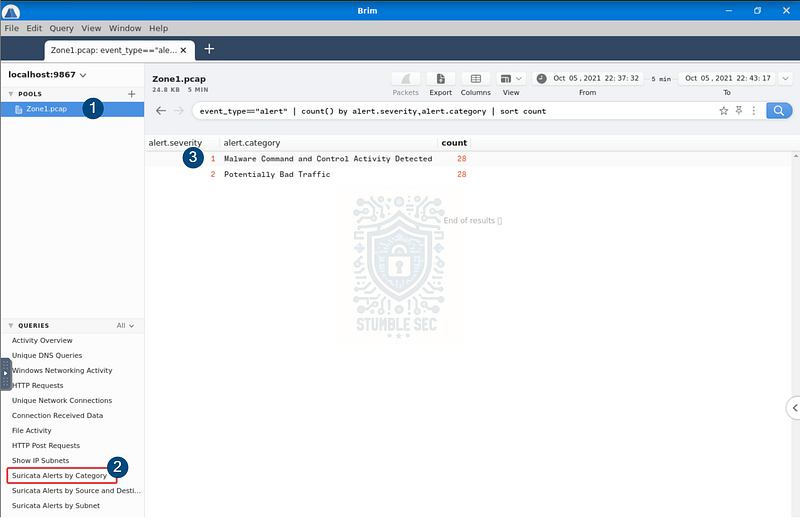Run the Suricata Alerts by Category query
This screenshot has height=530, width=800.
[59, 475]
